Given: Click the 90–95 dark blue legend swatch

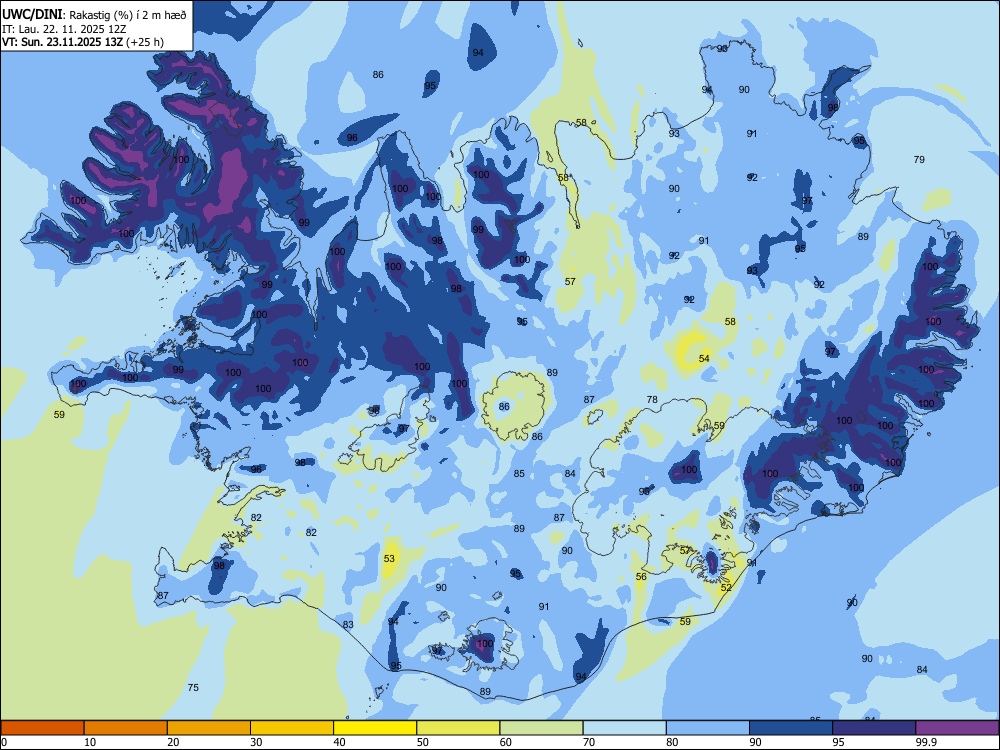Looking at the screenshot, I should pyautogui.click(x=791, y=728).
